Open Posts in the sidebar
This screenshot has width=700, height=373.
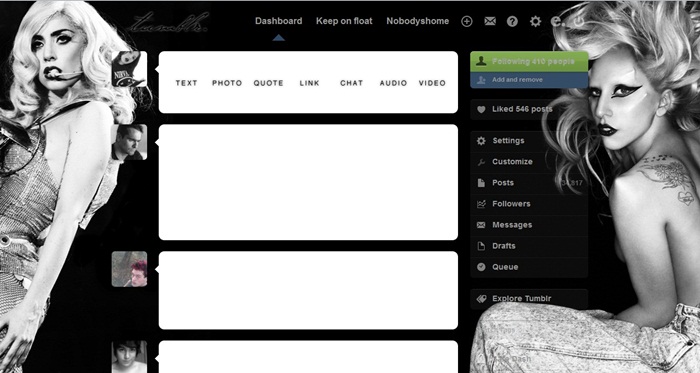[529, 182]
